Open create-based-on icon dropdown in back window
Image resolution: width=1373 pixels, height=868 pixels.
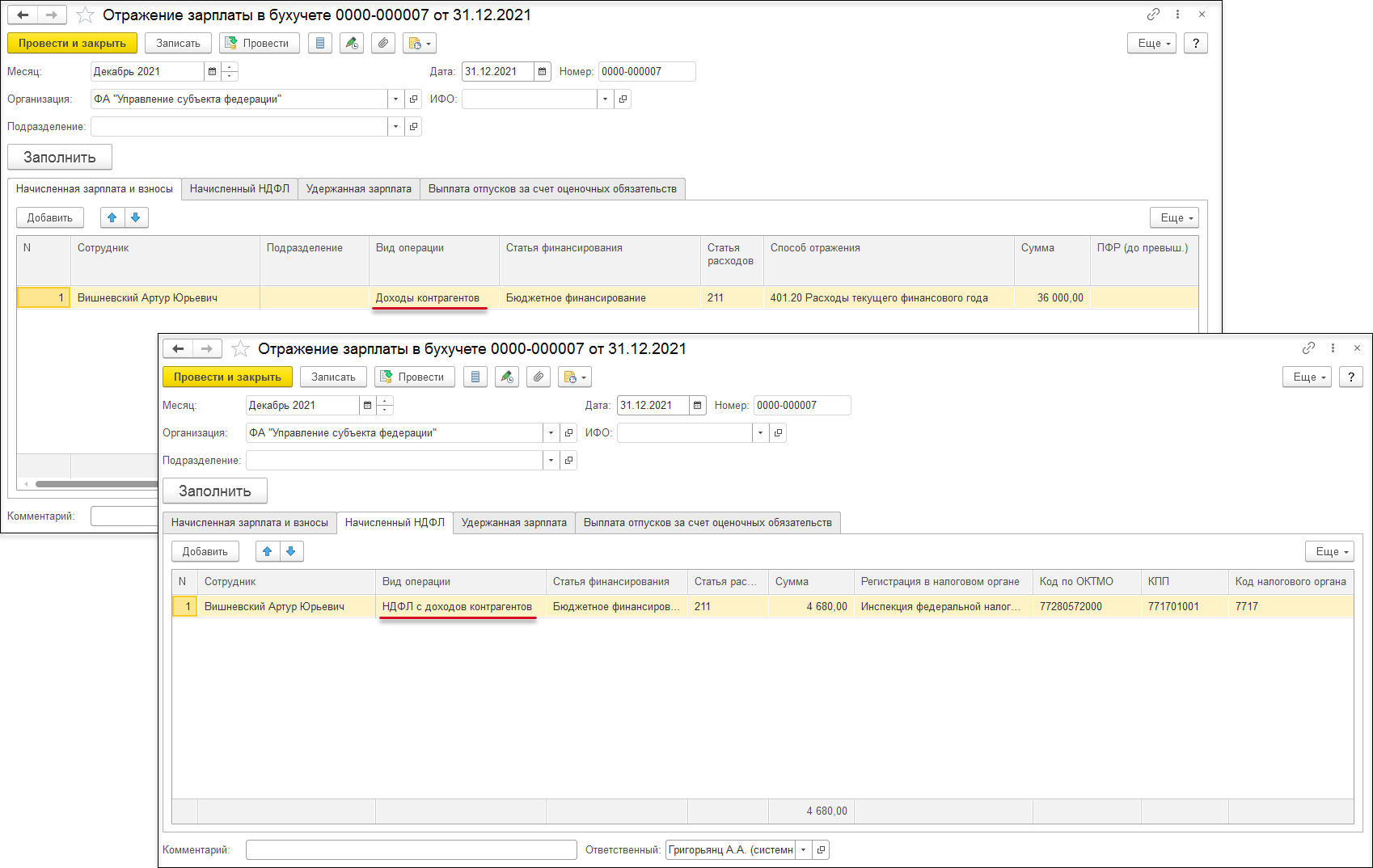tap(420, 43)
